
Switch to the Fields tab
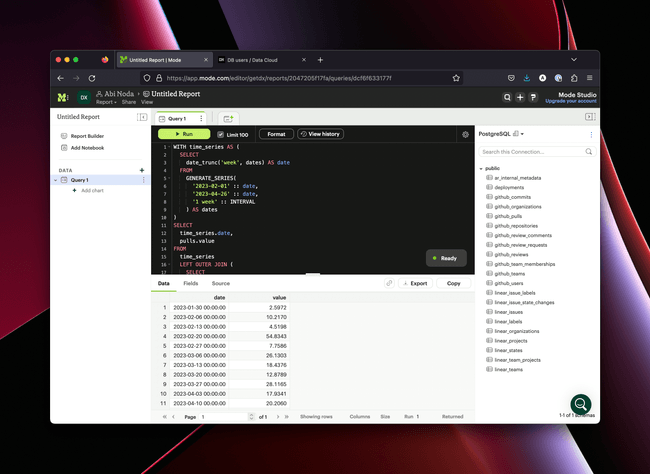pyautogui.click(x=190, y=284)
